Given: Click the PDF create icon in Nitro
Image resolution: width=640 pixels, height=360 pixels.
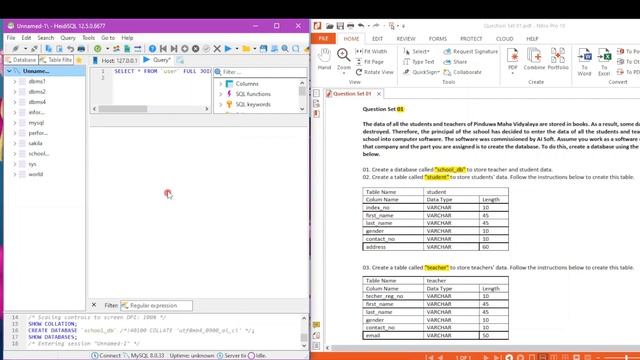Looking at the screenshot, I should point(513,60).
